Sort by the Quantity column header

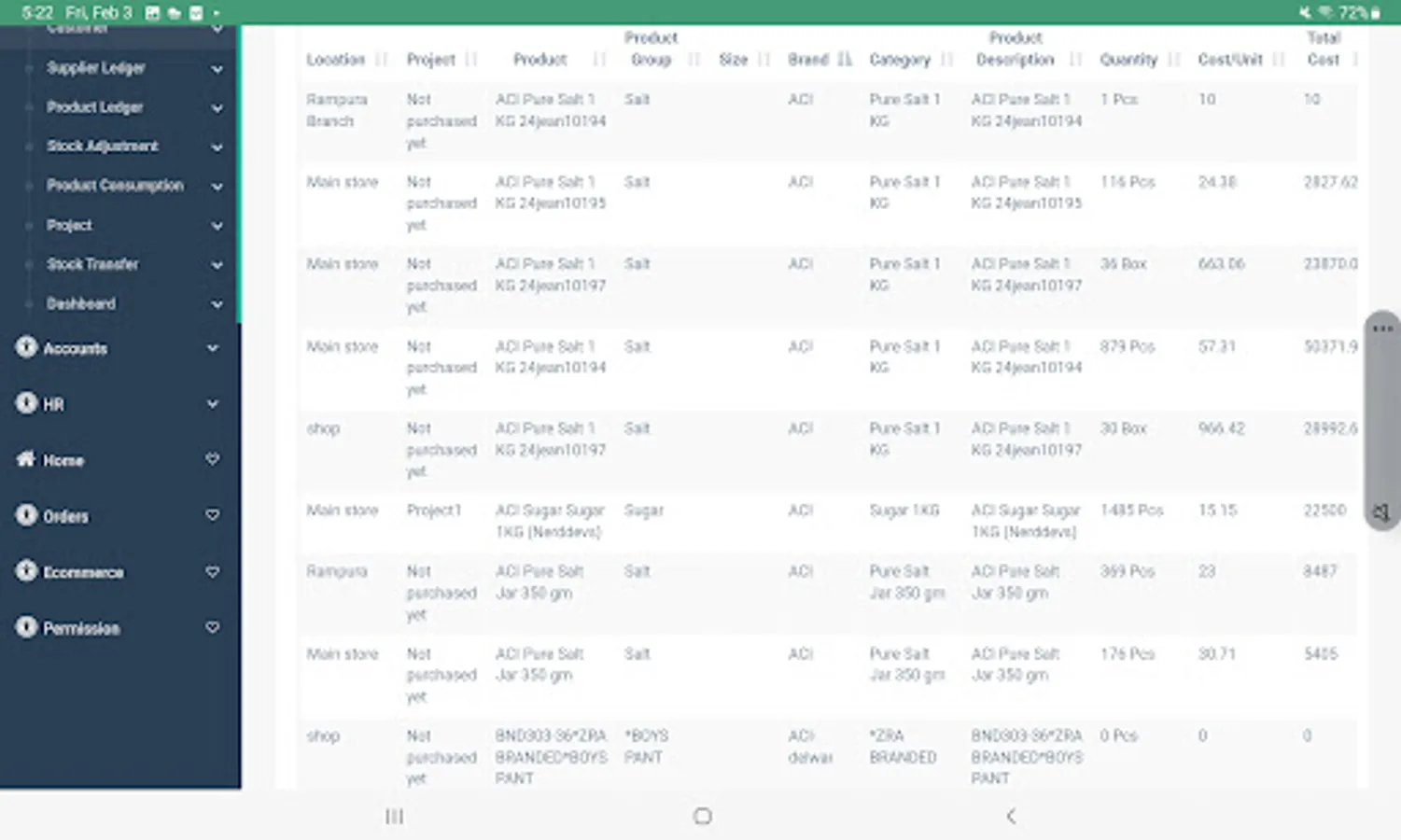click(1128, 60)
